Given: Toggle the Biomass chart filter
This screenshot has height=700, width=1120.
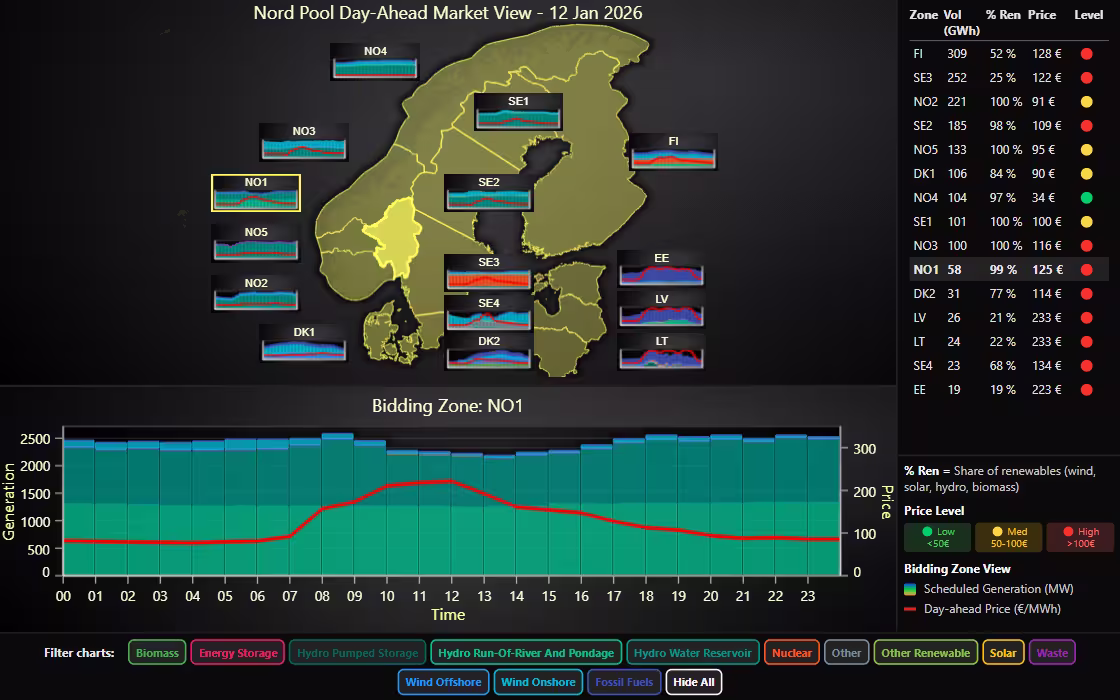Looking at the screenshot, I should pyautogui.click(x=157, y=652).
